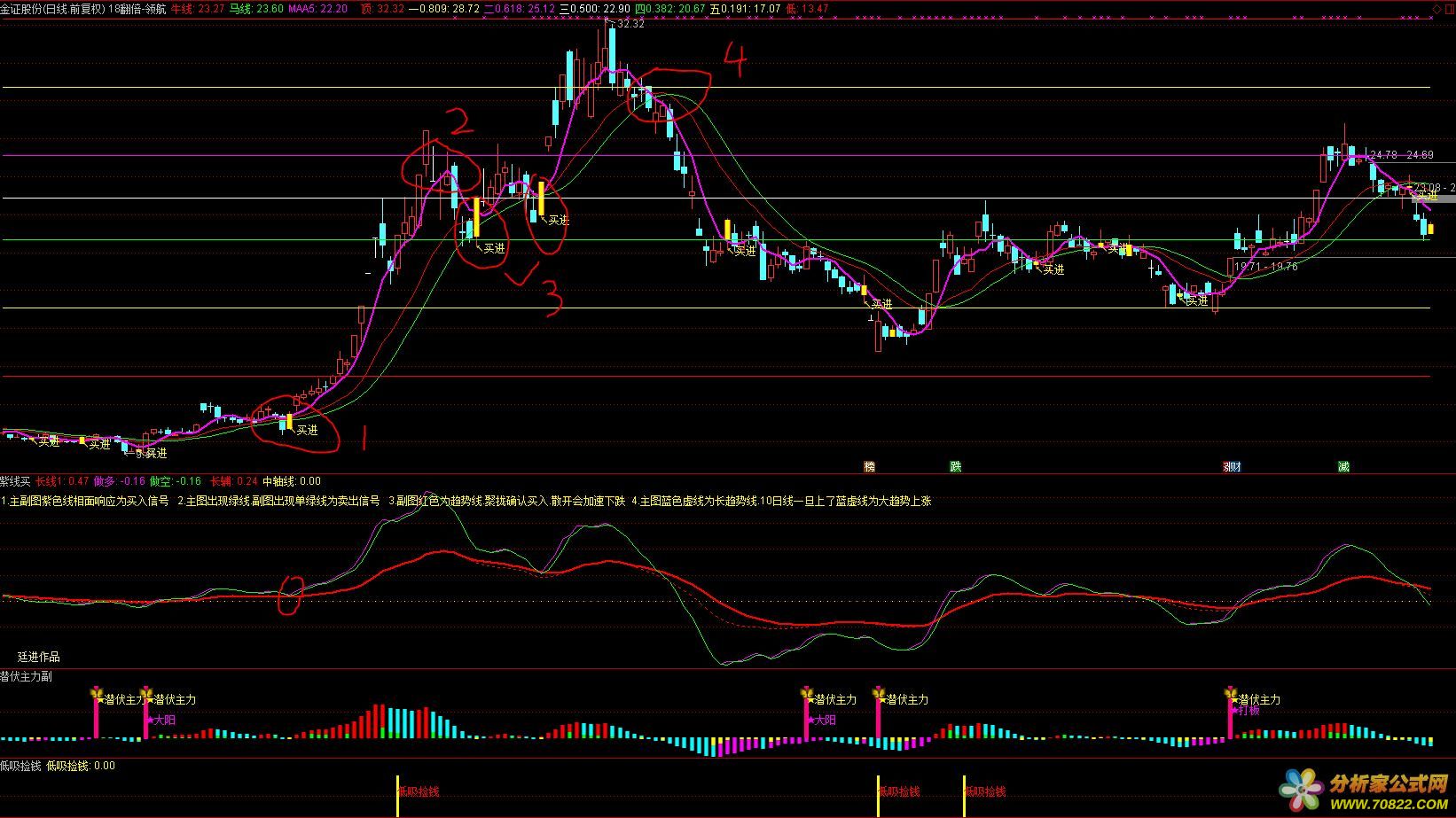Click the 19.71 - 19.76 price label
The width and height of the screenshot is (1456, 818).
(1266, 266)
